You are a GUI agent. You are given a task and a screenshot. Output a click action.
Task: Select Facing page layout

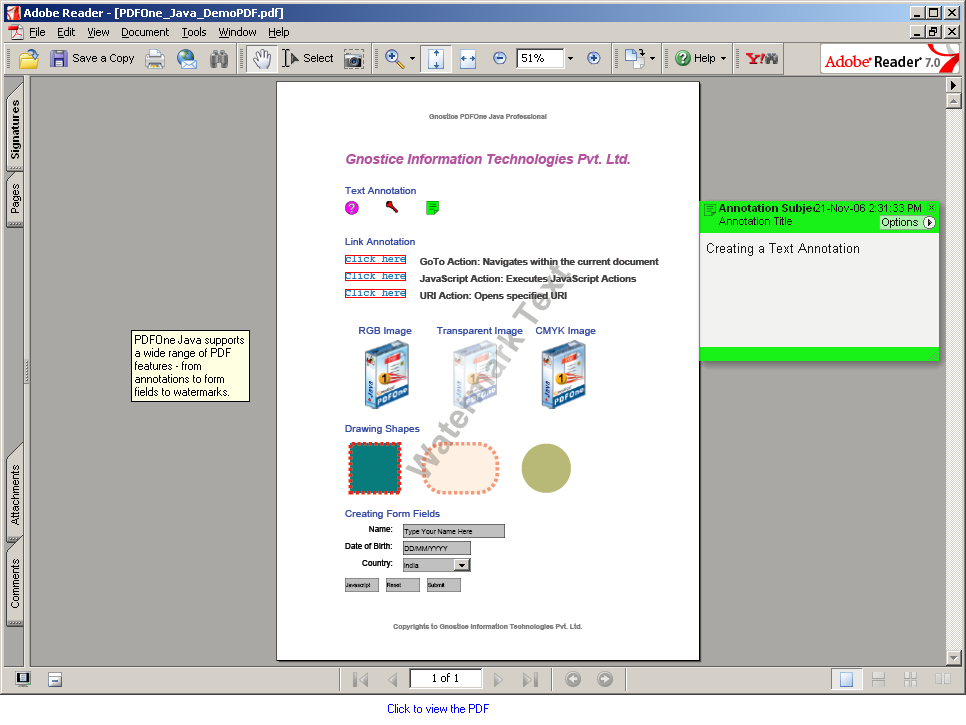[x=943, y=679]
